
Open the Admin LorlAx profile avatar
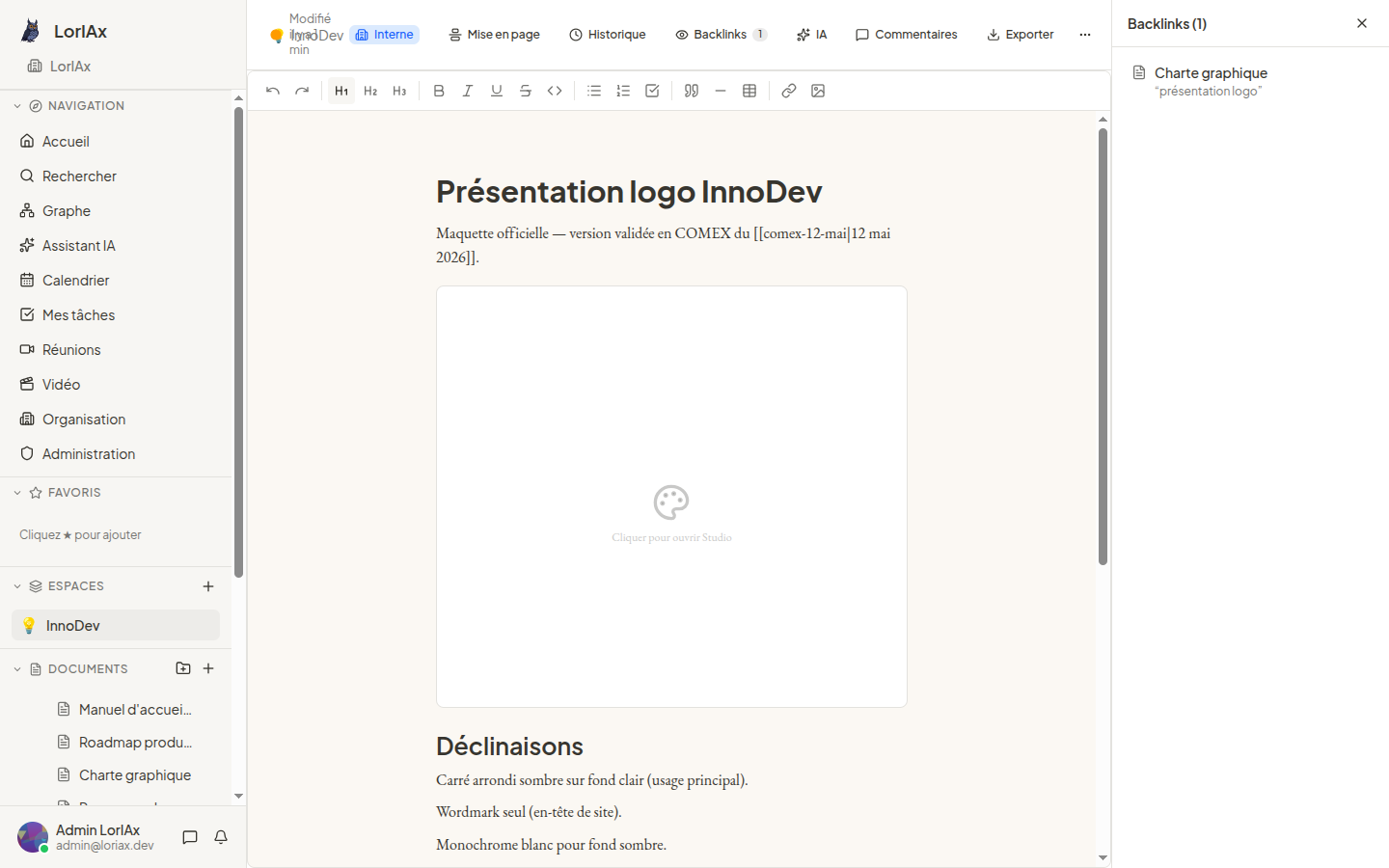33,837
